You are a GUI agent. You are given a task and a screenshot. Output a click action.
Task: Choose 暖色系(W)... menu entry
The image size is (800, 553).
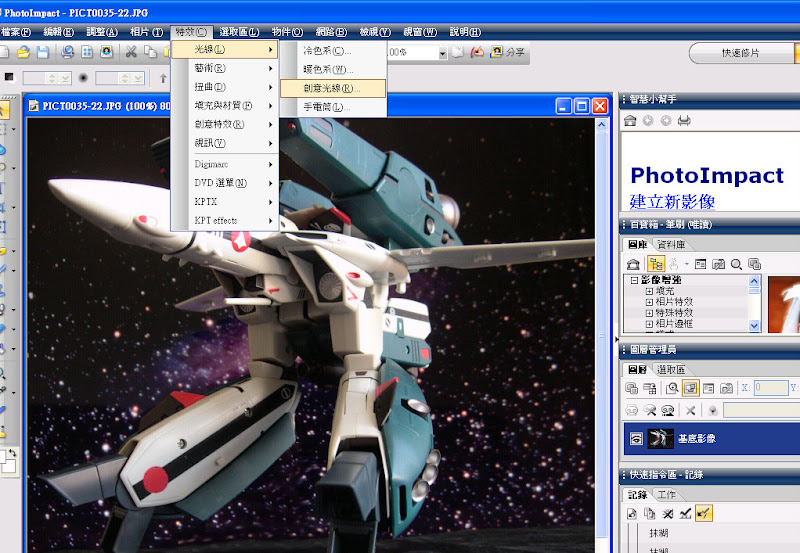coord(333,69)
